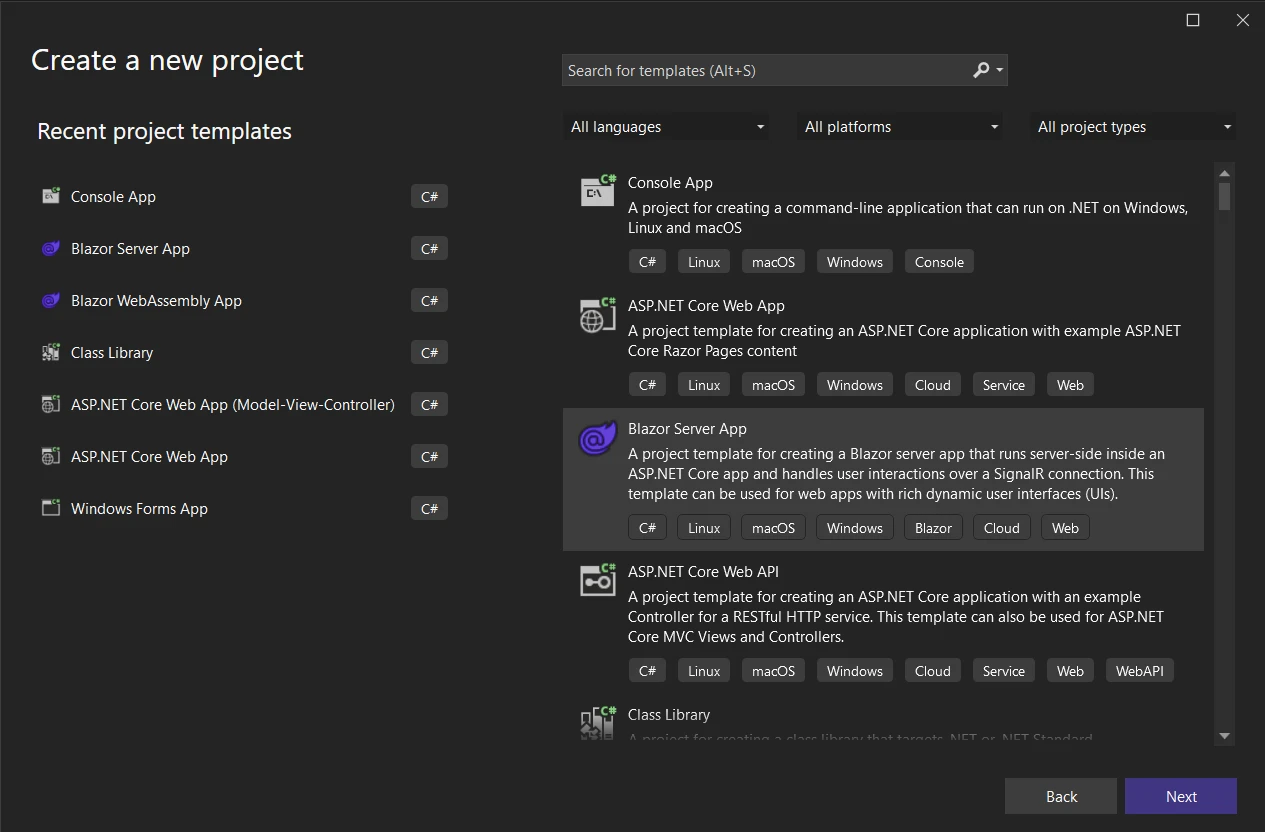Screen dimensions: 1265x832
Task: Open the All project types dropdown
Action: pos(1133,127)
